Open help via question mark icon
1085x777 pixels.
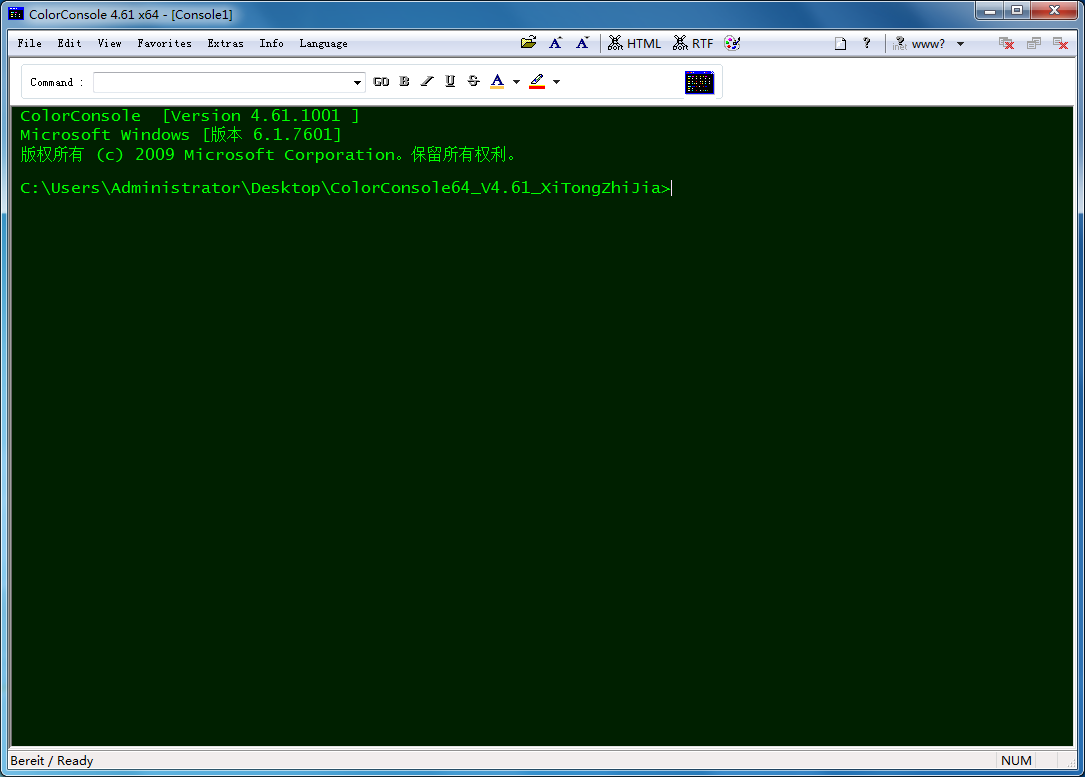(866, 43)
